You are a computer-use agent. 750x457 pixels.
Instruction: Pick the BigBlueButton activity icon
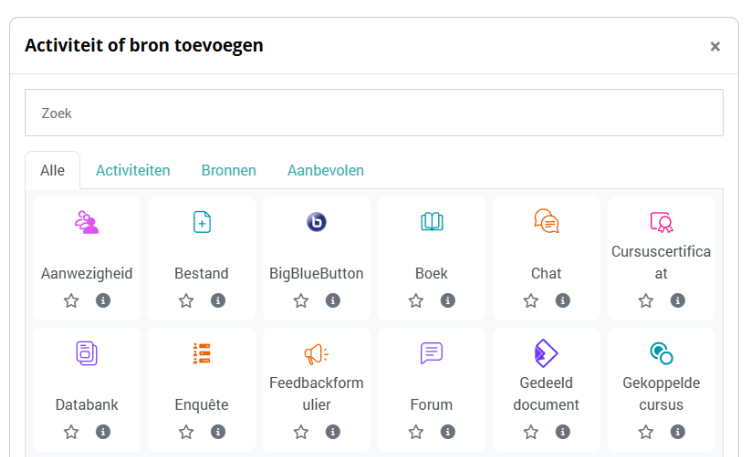316,222
